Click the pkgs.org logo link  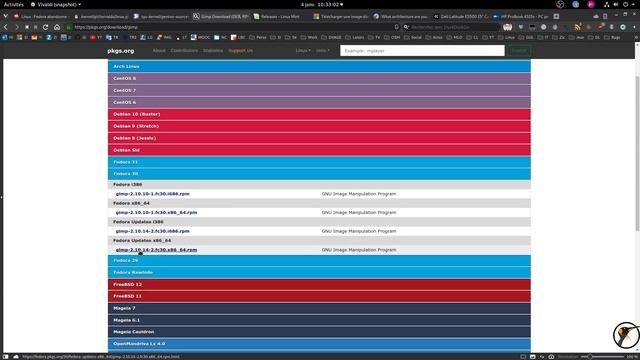[121, 51]
